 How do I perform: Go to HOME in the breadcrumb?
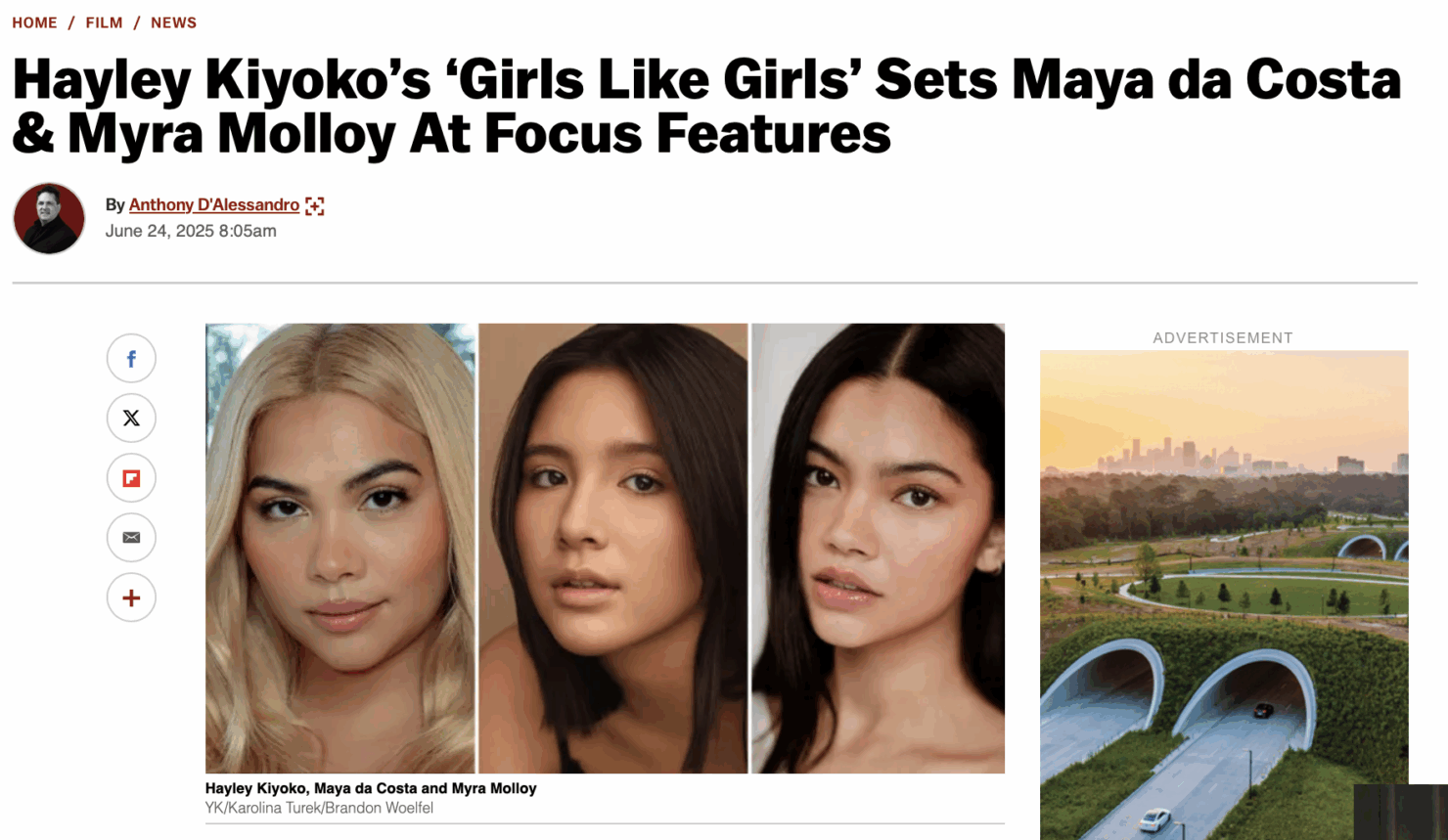coord(34,22)
